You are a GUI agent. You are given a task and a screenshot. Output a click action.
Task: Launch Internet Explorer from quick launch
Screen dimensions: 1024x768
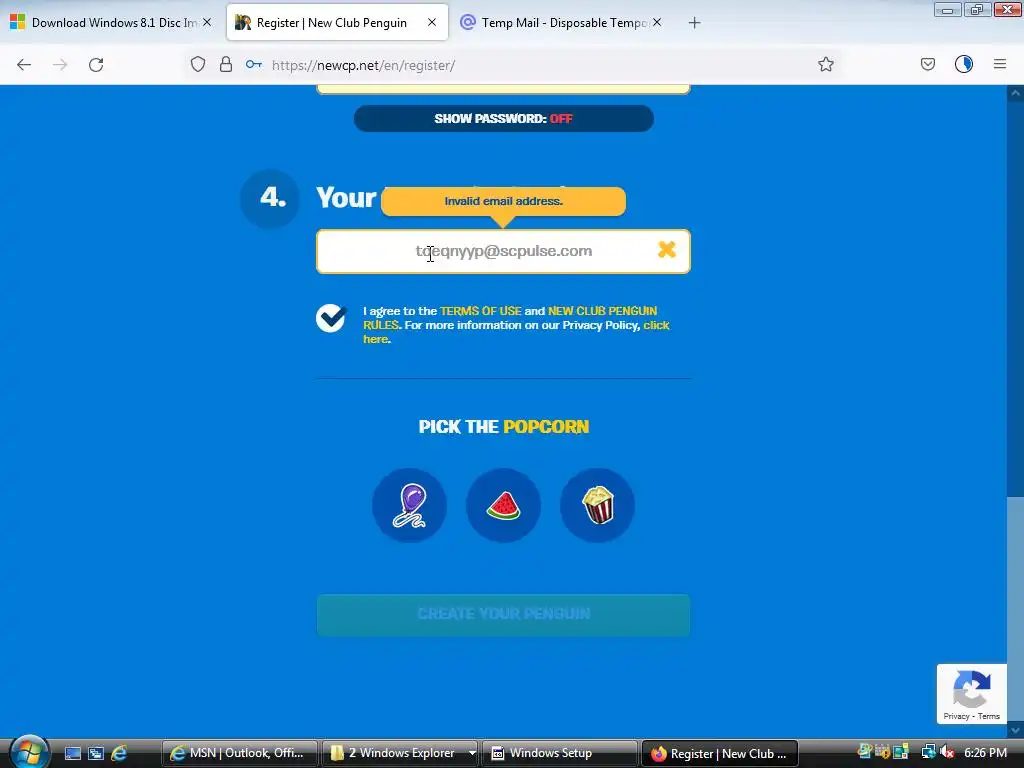(119, 753)
